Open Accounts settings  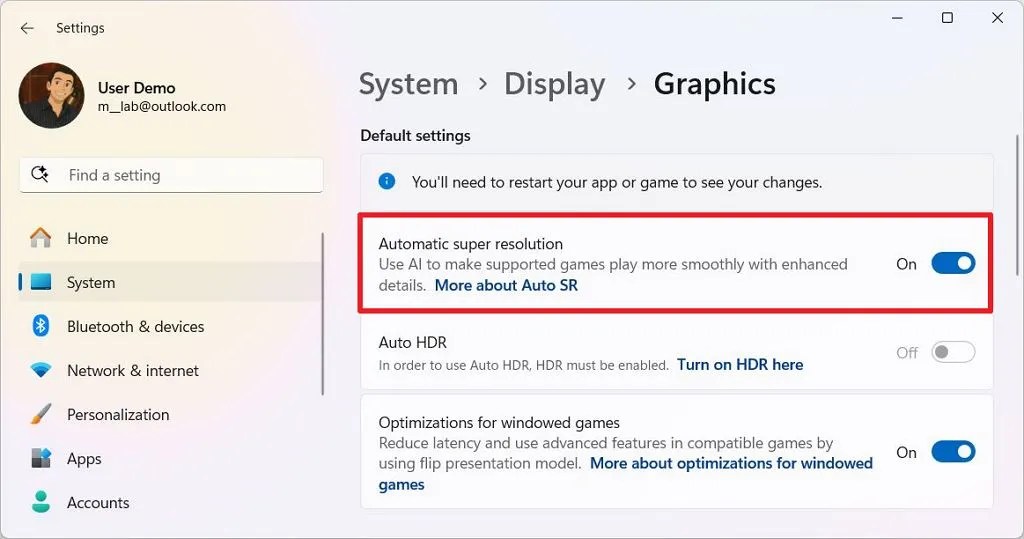(x=171, y=502)
